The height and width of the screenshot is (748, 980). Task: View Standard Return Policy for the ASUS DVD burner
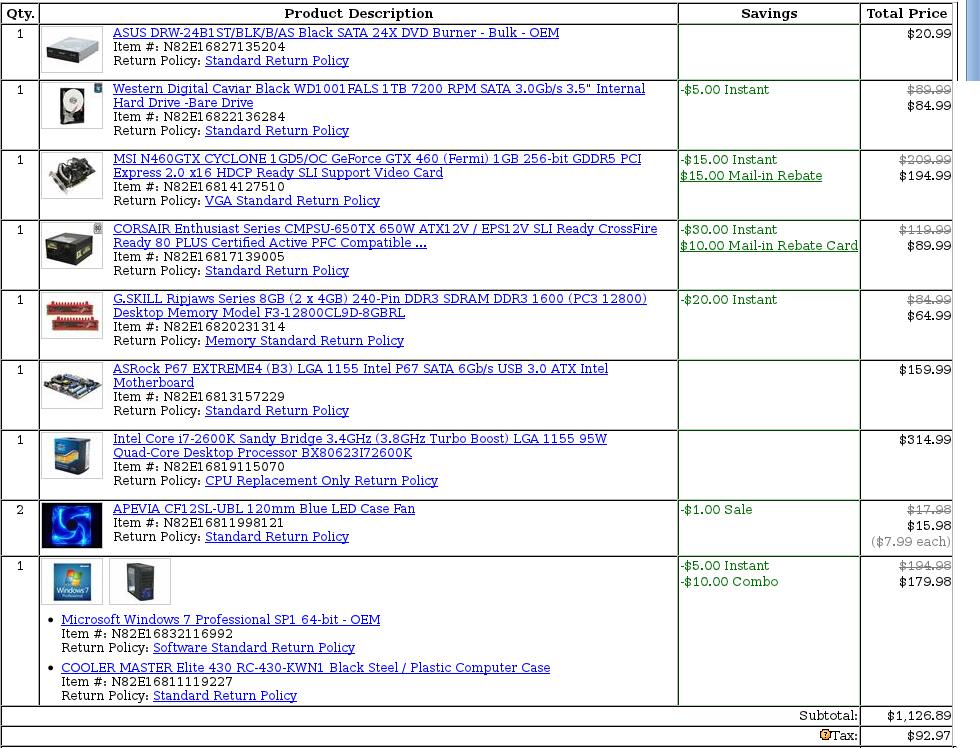click(x=277, y=61)
